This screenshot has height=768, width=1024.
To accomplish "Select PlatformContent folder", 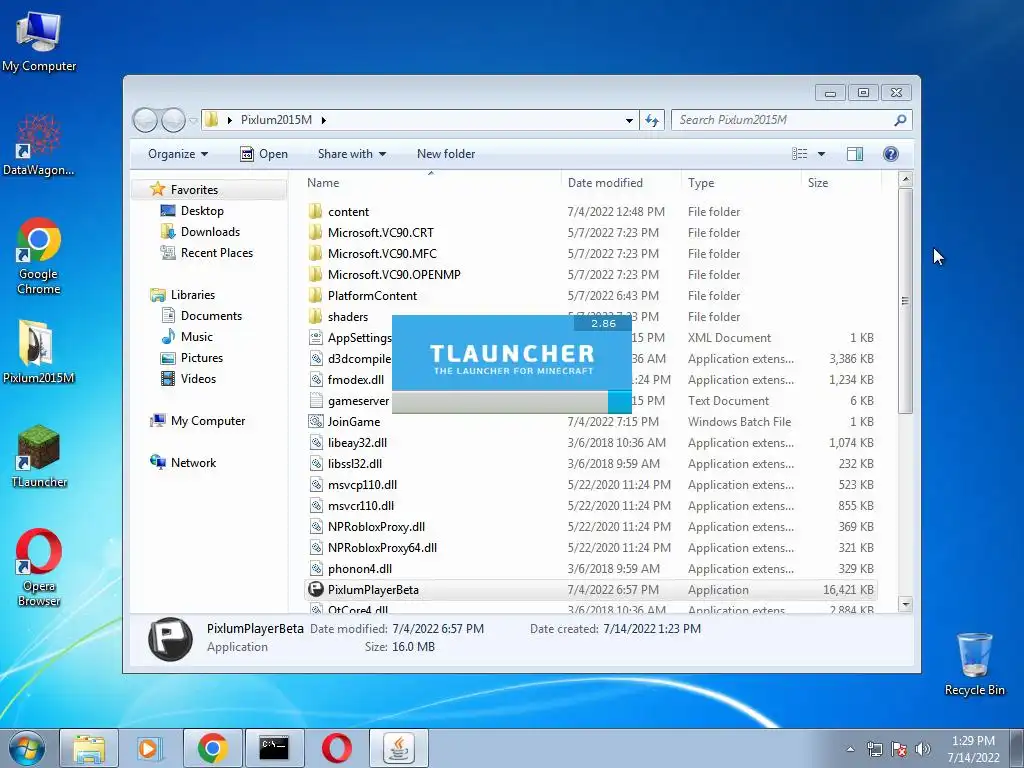I will coord(590,296).
